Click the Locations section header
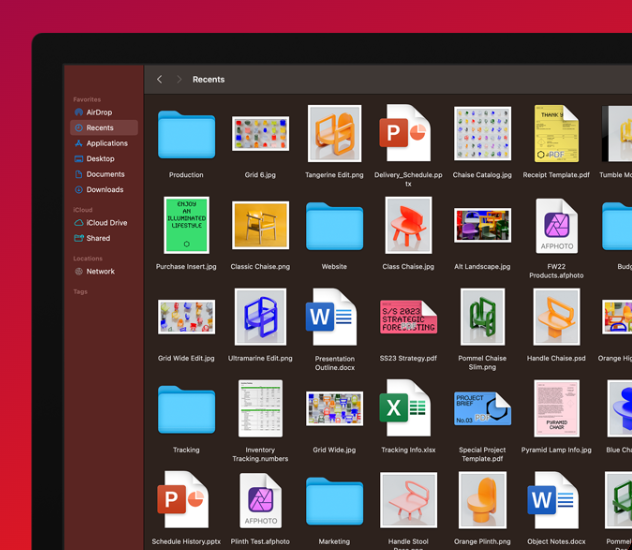Viewport: 632px width, 550px height. [x=88, y=259]
